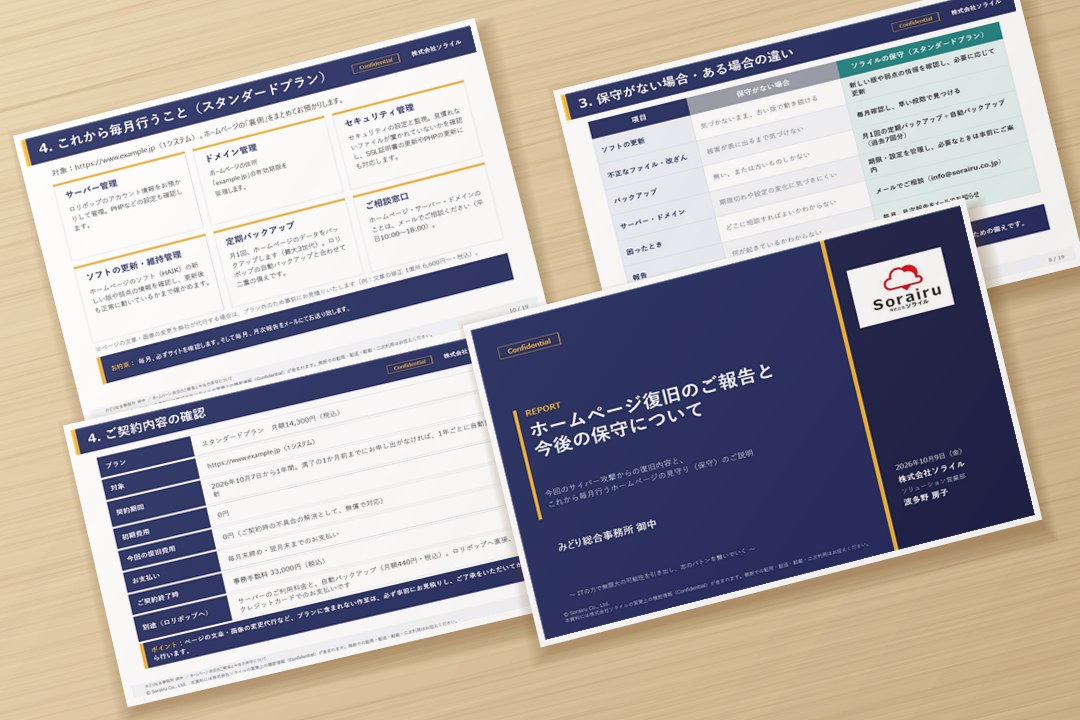Click the Confidential badge on the comparison slide

coord(915,23)
